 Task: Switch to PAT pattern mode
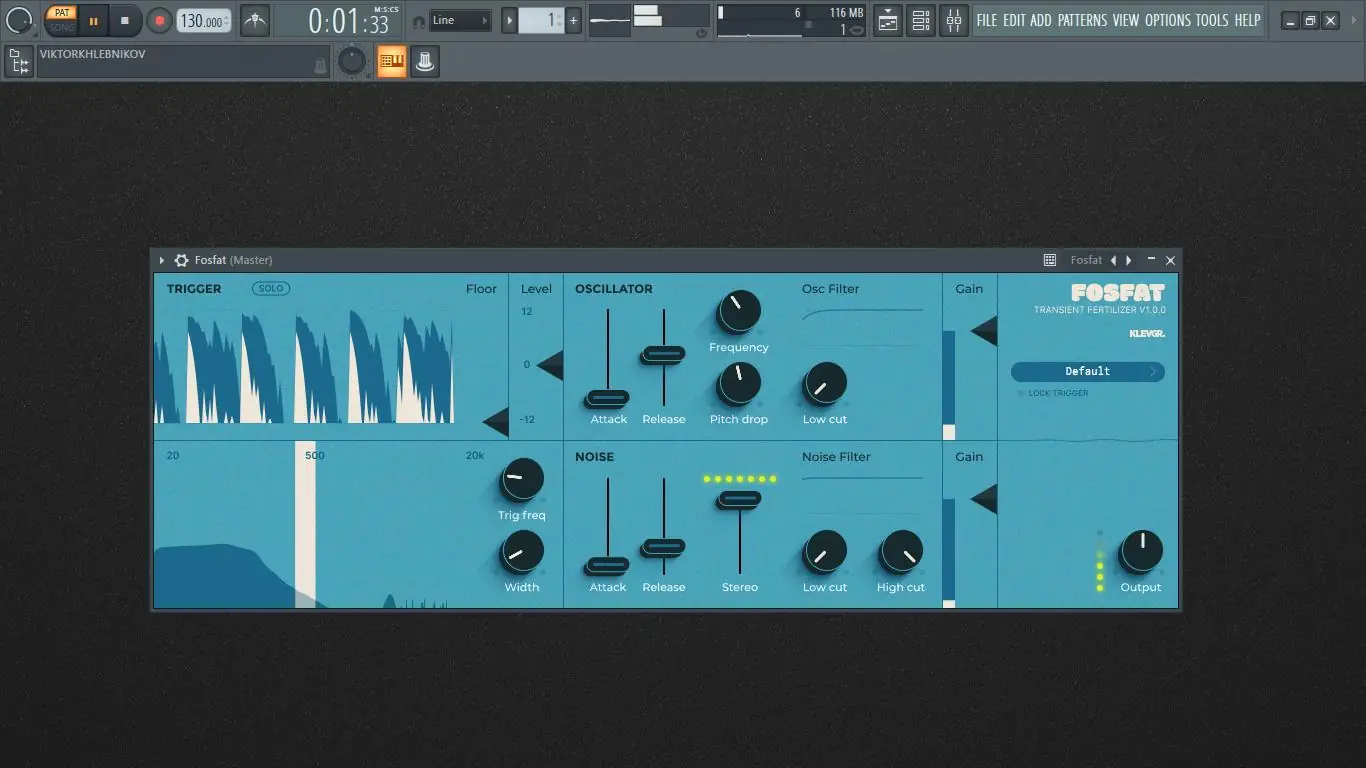pyautogui.click(x=62, y=13)
